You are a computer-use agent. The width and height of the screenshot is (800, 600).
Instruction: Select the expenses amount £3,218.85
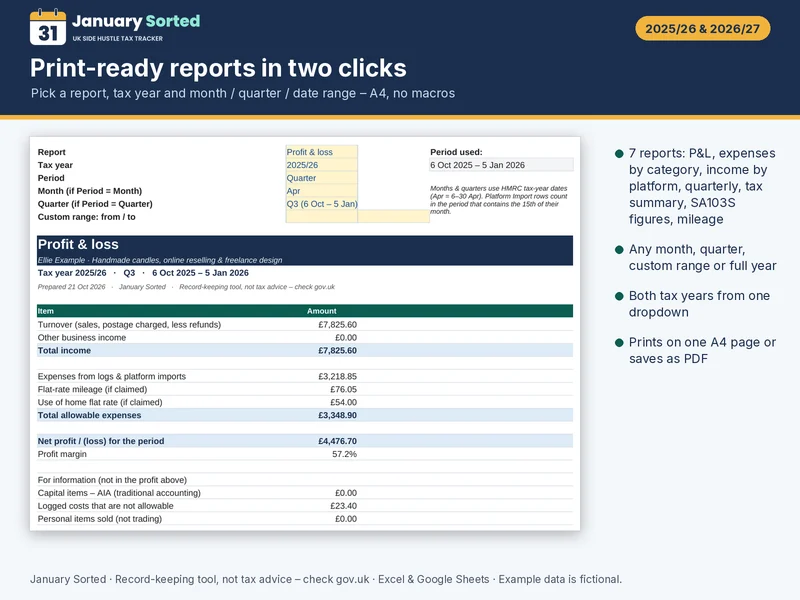click(337, 376)
